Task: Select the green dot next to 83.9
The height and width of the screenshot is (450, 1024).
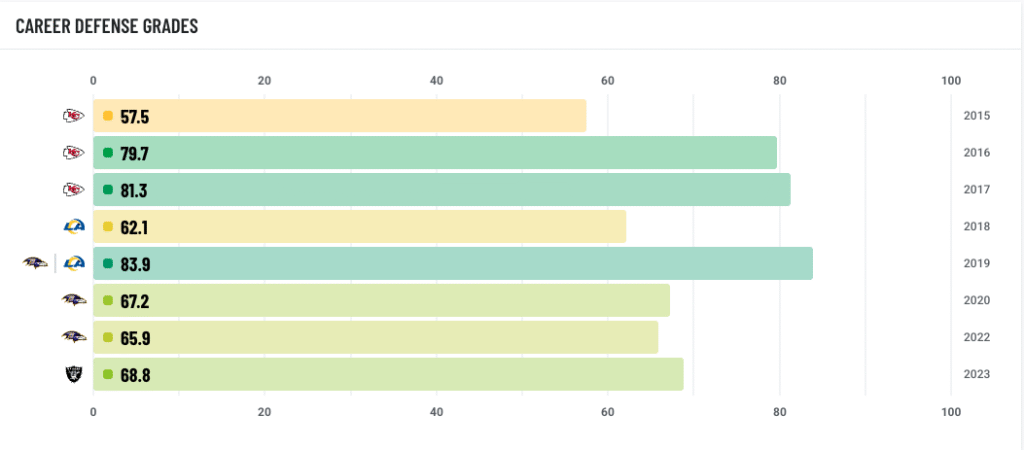Action: coord(108,264)
